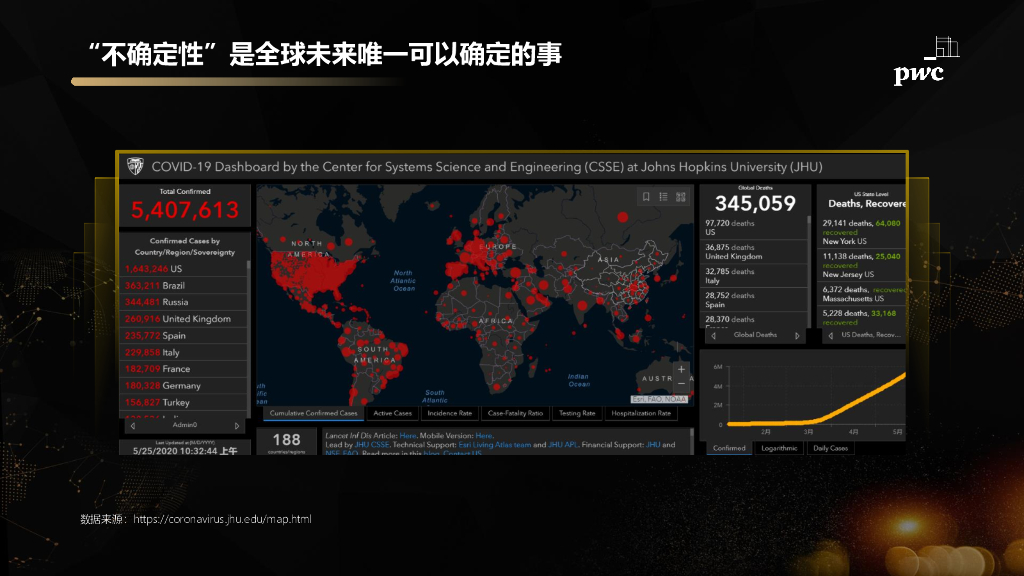Click the left arrow beside US Deaths, Recov...

point(831,336)
